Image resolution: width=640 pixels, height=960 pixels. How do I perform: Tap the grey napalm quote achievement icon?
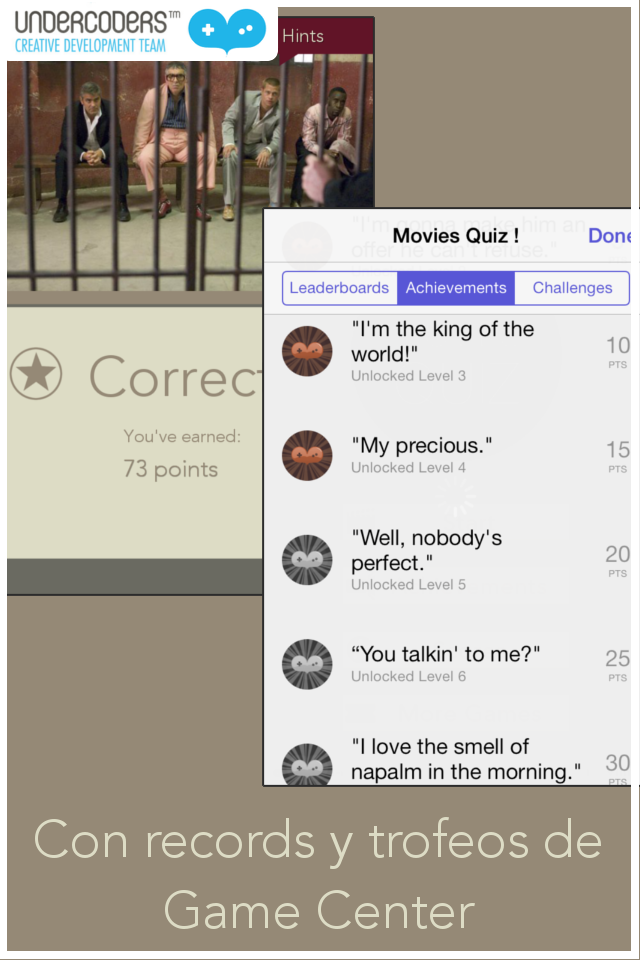point(307,763)
